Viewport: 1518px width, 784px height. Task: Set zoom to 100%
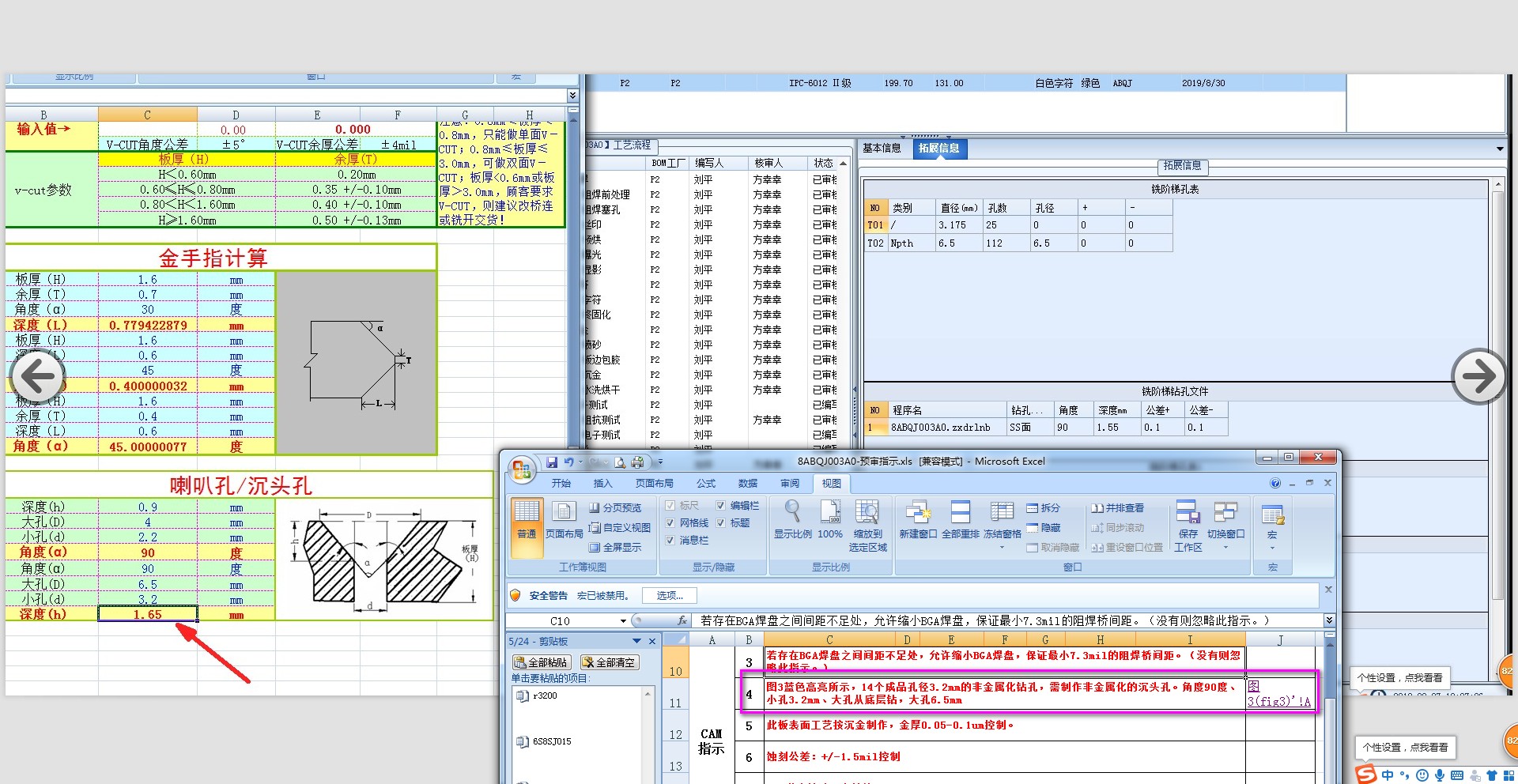coord(830,519)
